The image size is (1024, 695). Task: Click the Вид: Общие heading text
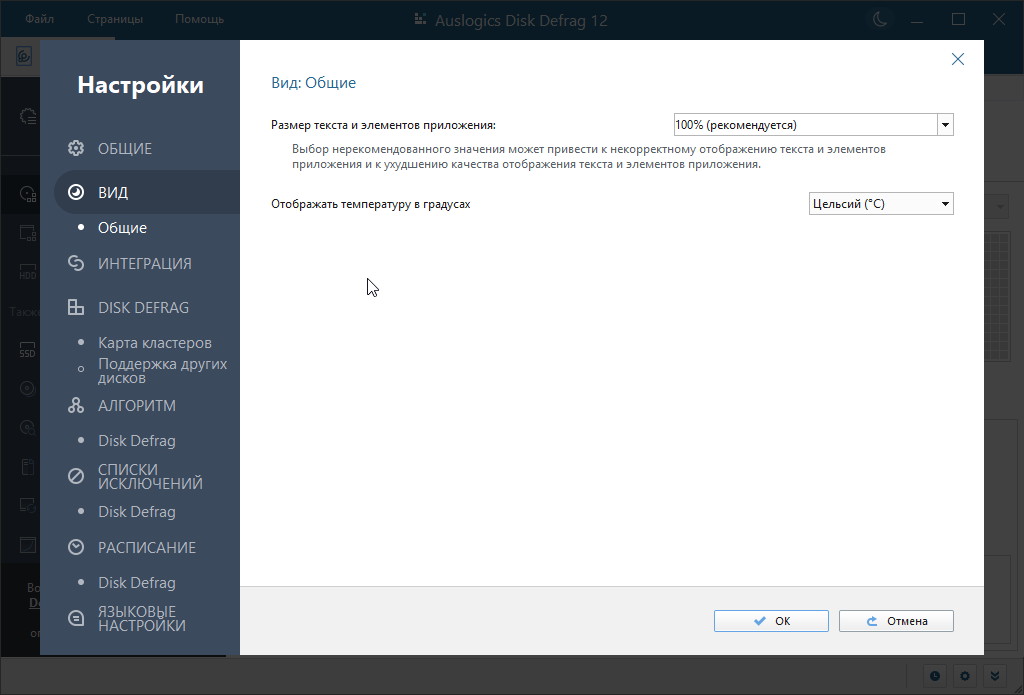313,83
